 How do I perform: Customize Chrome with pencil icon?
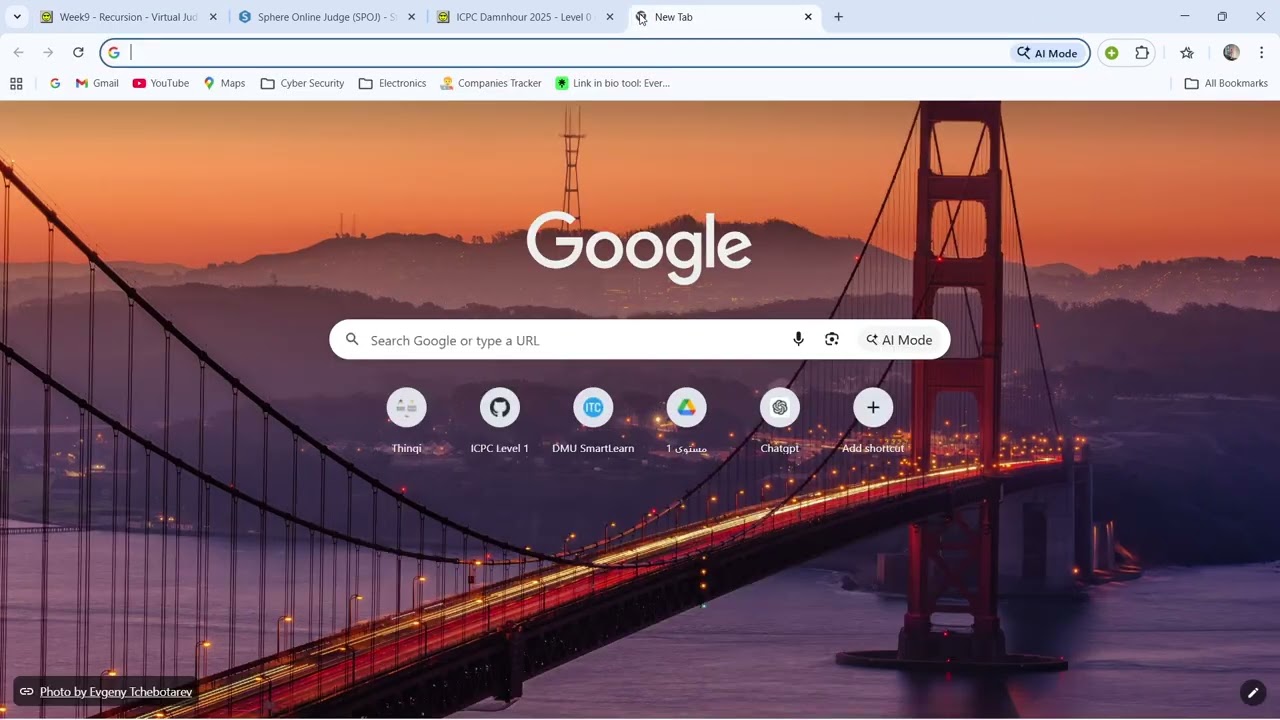[x=1252, y=692]
